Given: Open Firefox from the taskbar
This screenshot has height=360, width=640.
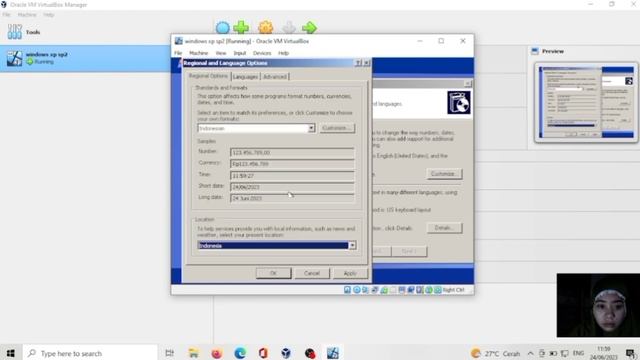Looking at the screenshot, I should pos(217,353).
